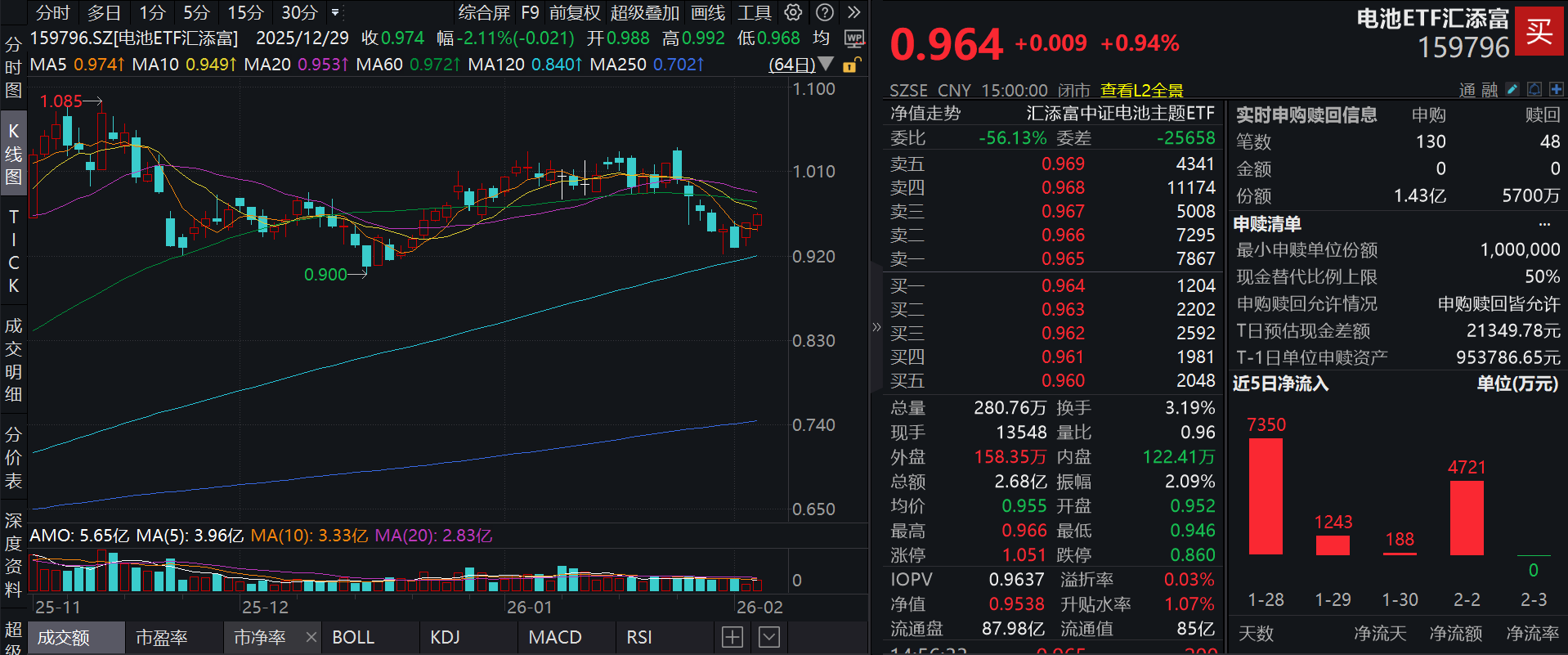Expand the 64日 range dropdown

(826, 64)
